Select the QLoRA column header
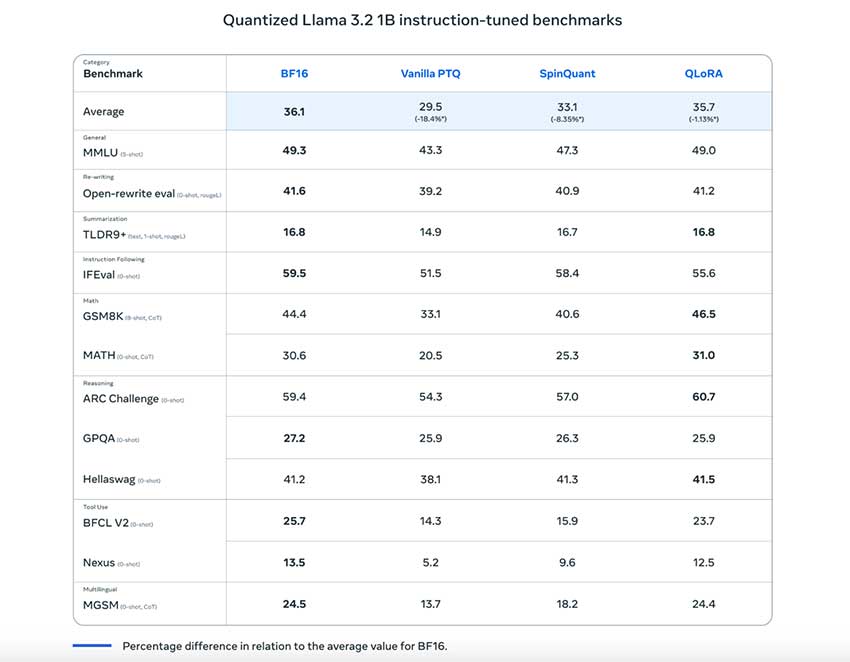The height and width of the screenshot is (662, 850). click(703, 73)
